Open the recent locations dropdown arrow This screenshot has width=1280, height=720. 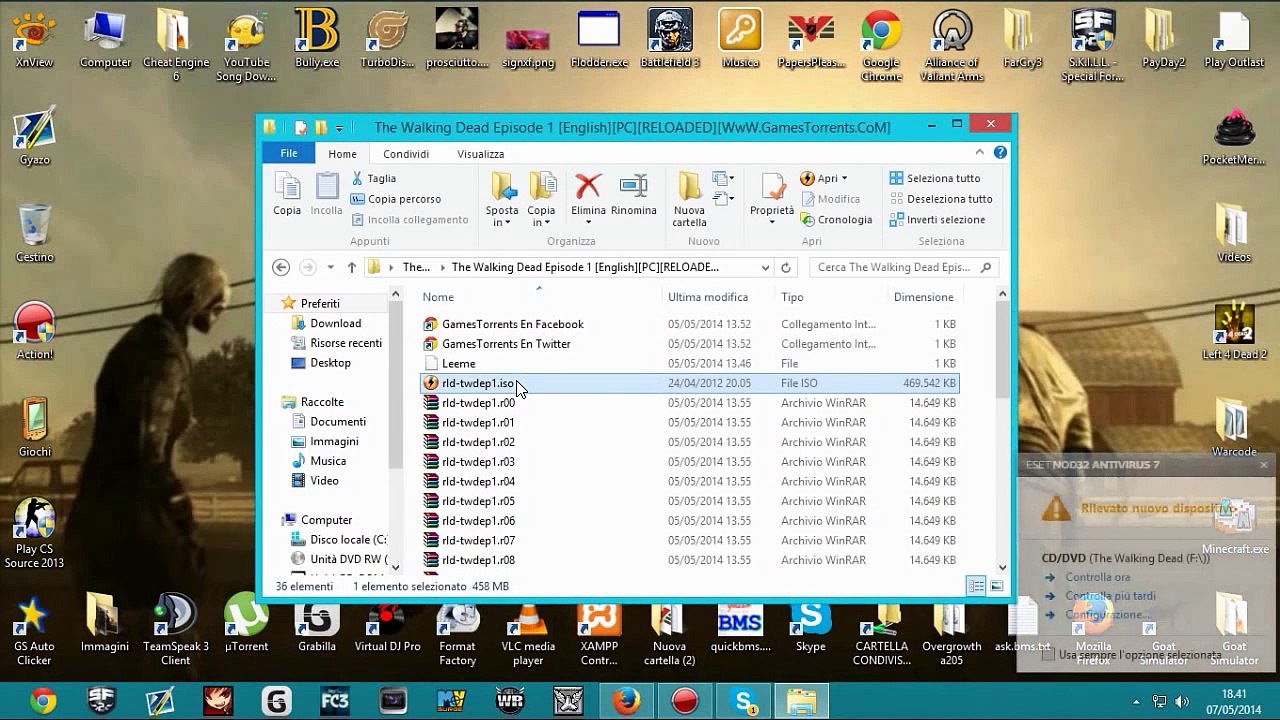pos(330,267)
